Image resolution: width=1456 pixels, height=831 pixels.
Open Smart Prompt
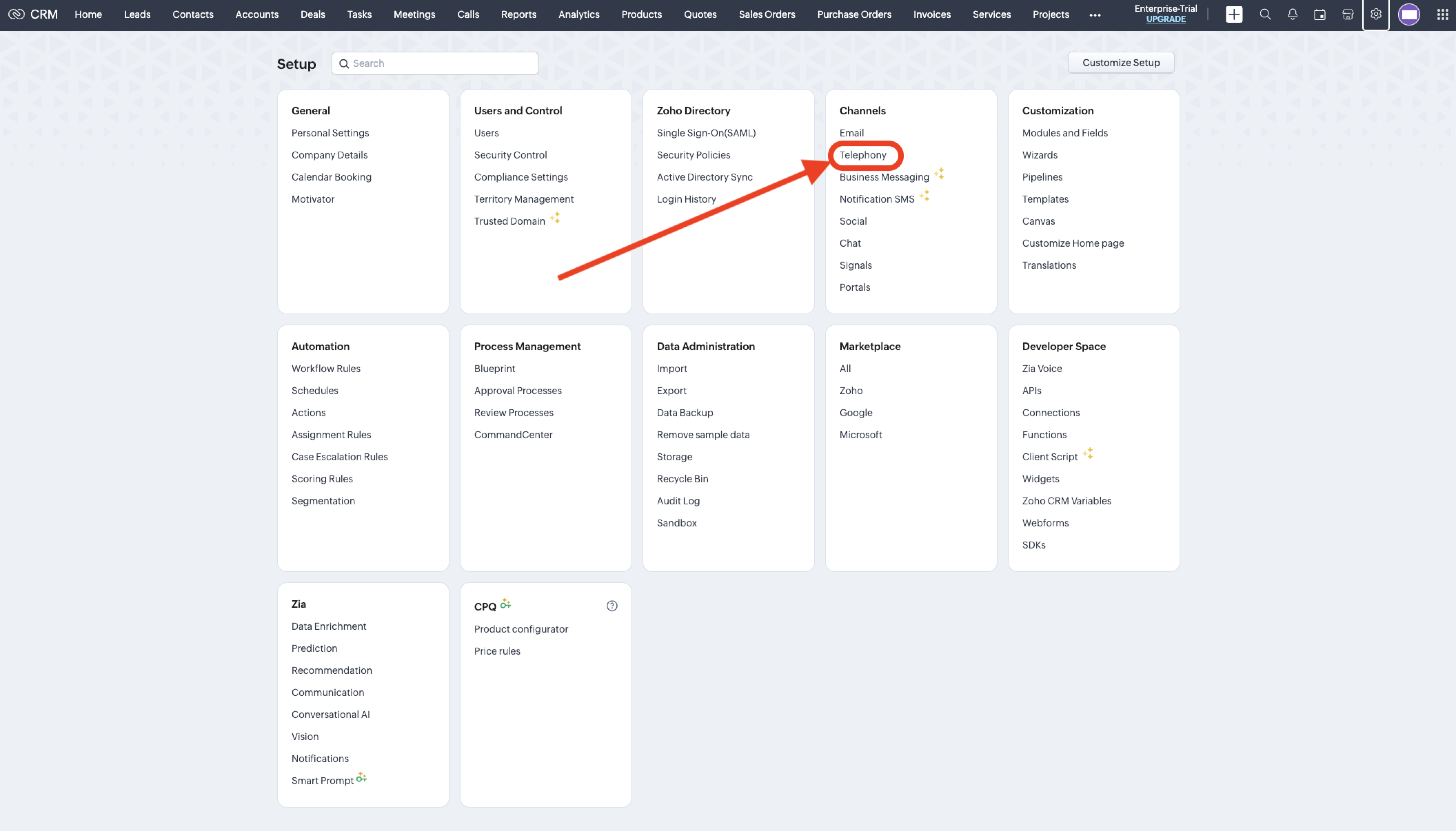(x=323, y=780)
